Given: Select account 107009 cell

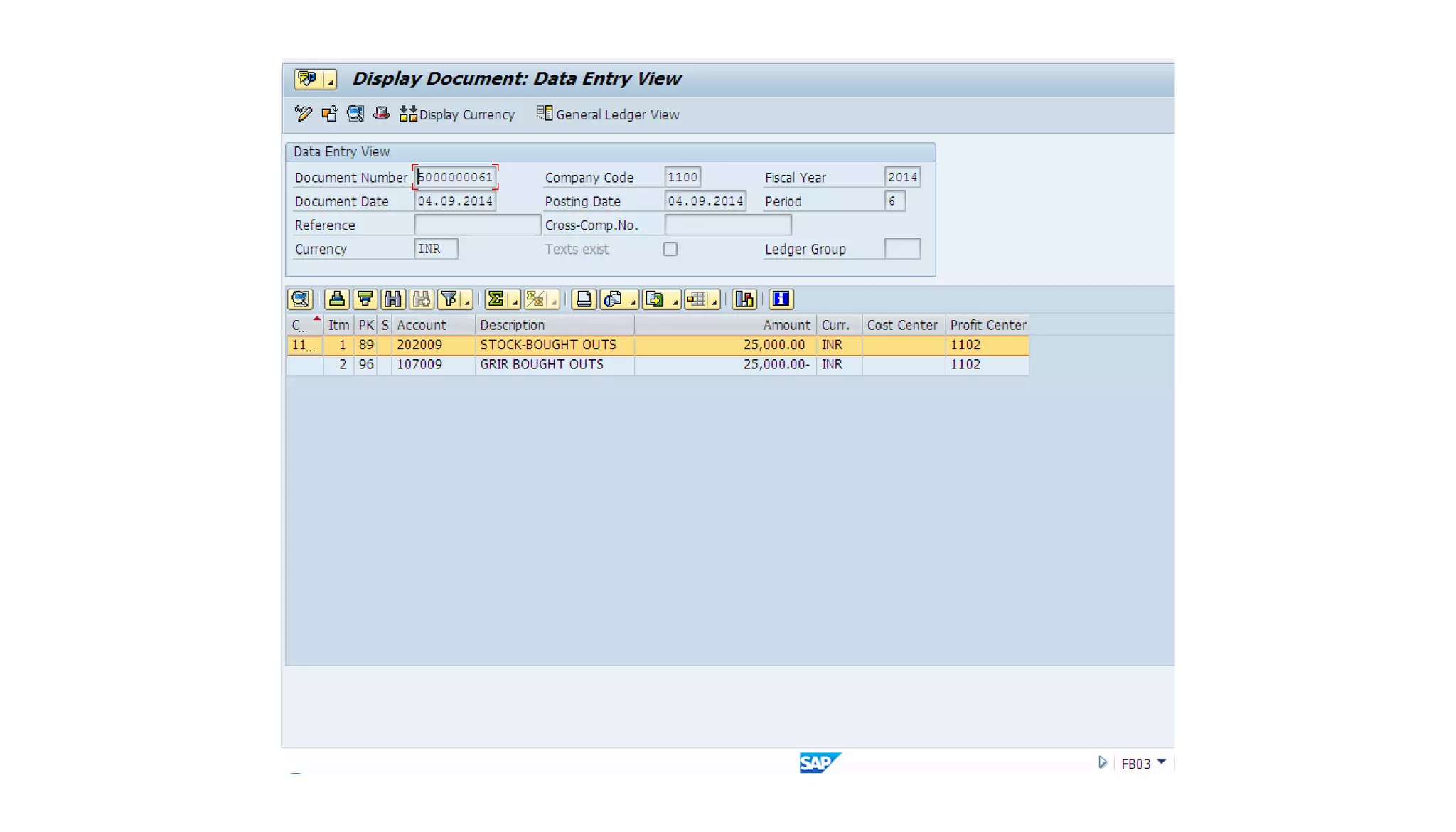Looking at the screenshot, I should click(433, 364).
